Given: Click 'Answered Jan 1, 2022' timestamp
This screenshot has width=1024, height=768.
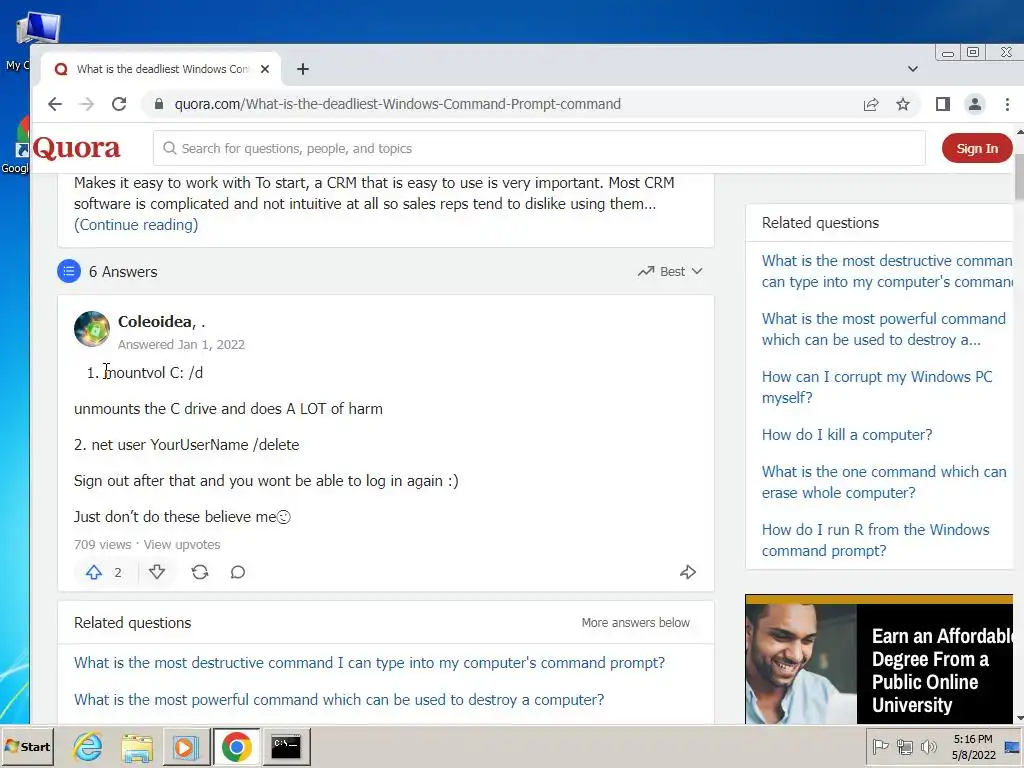Looking at the screenshot, I should point(182,344).
